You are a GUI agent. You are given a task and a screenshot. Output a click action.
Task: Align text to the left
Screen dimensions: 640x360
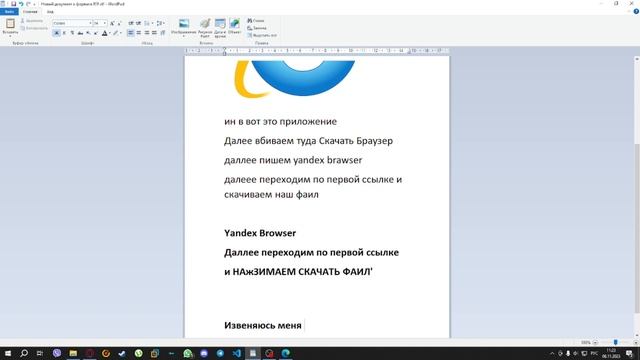pos(131,33)
